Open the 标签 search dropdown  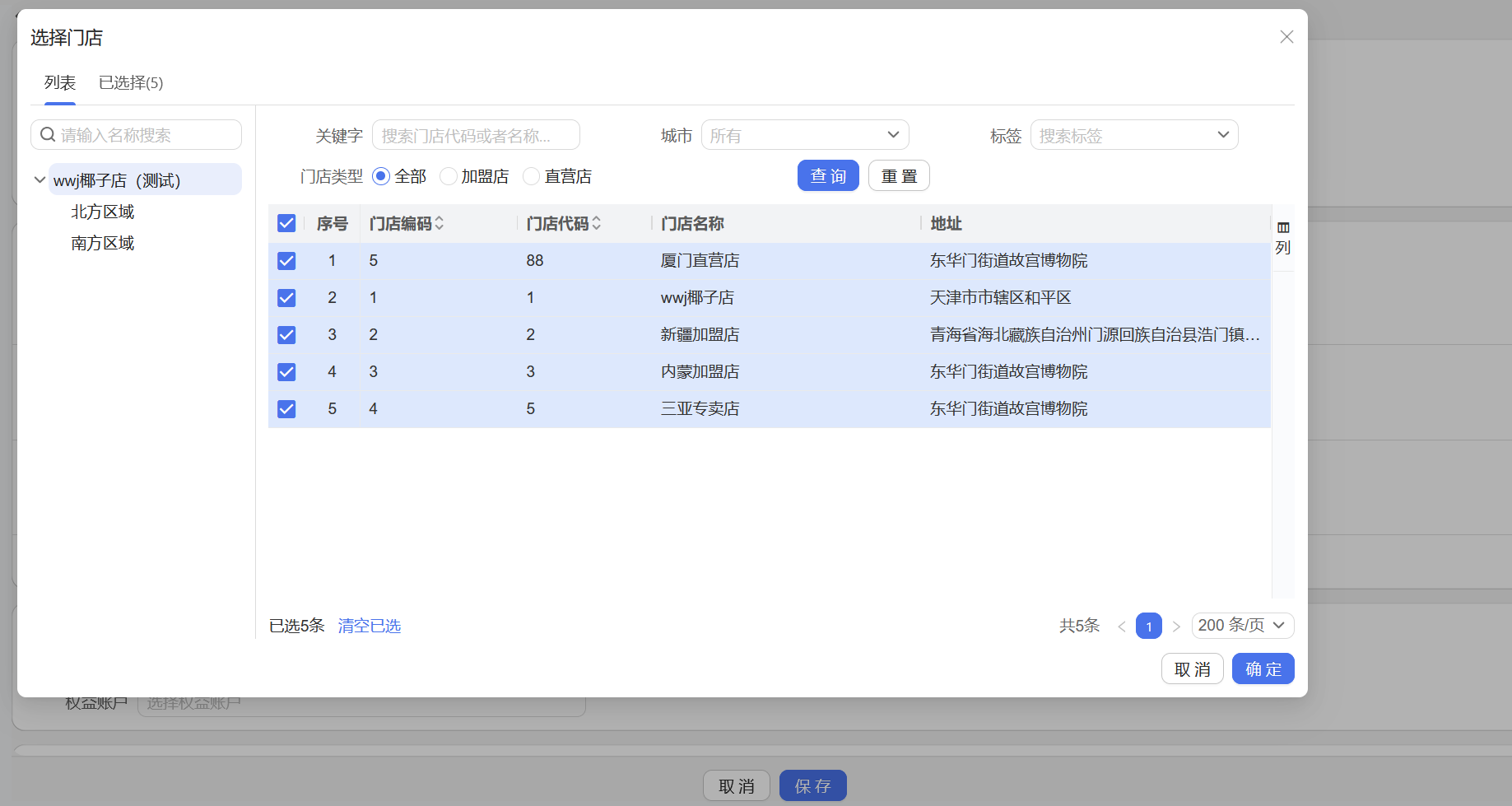tap(1133, 135)
